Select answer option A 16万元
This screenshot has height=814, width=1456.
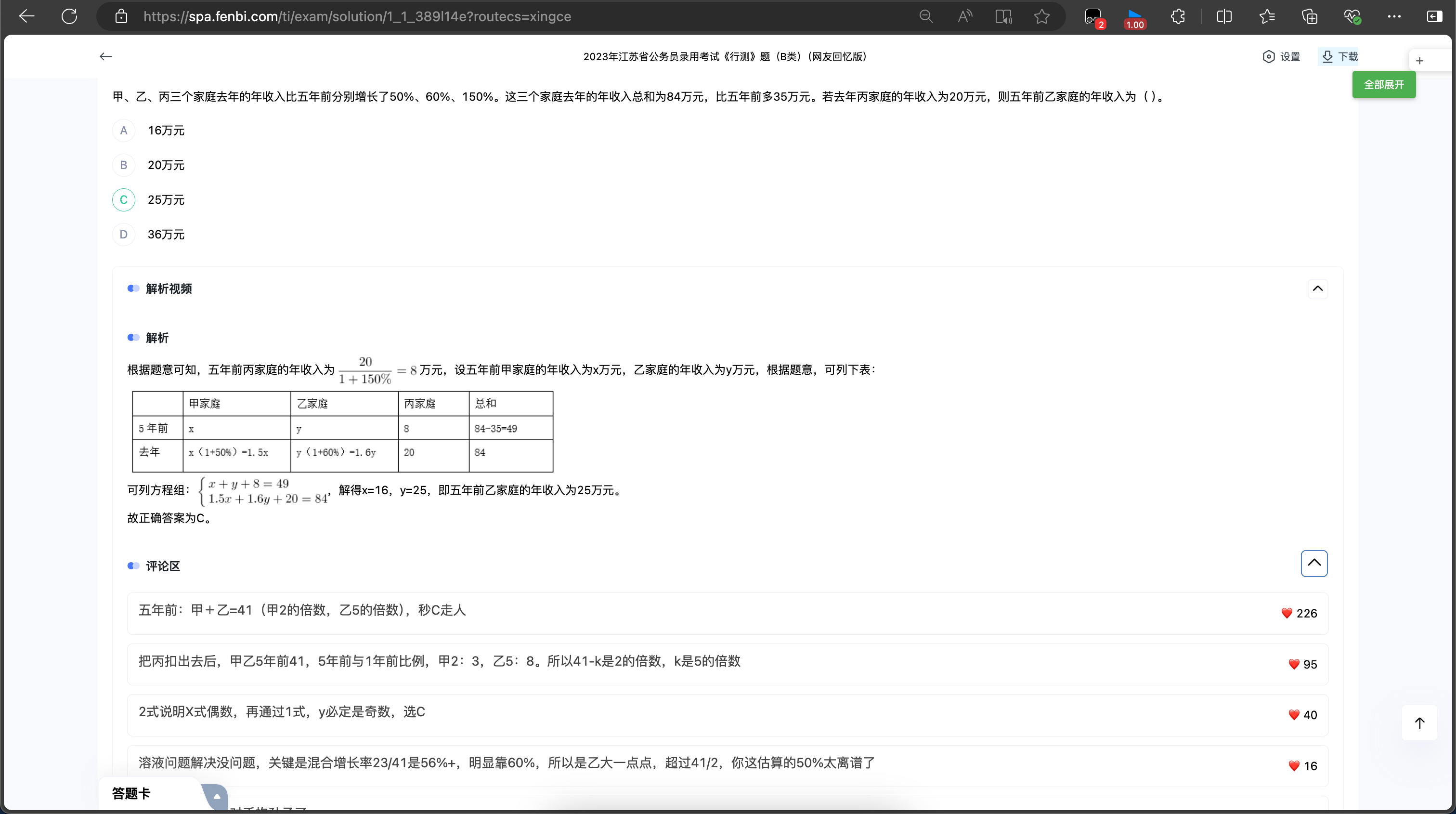pyautogui.click(x=124, y=131)
